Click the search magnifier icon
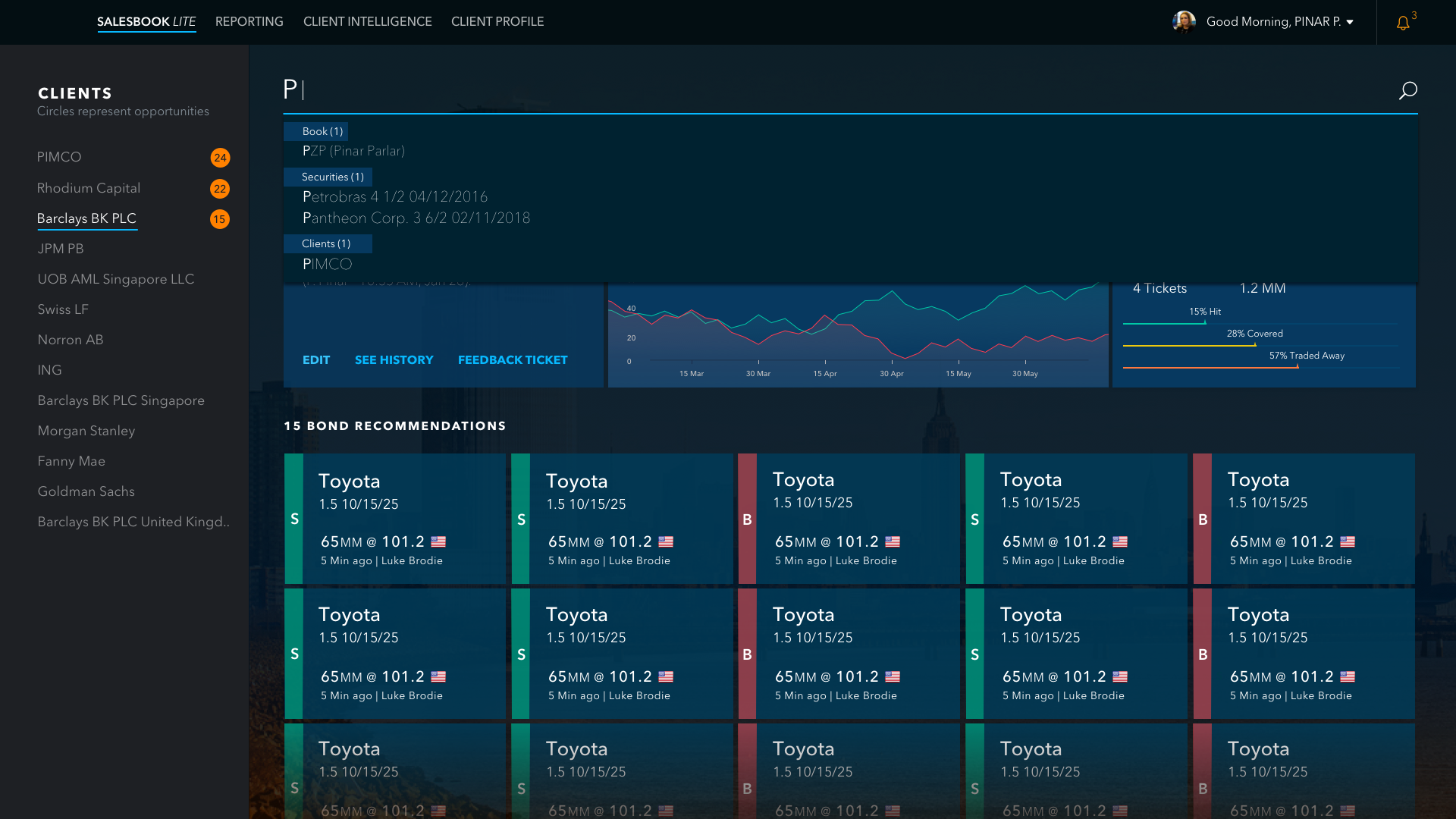This screenshot has height=819, width=1456. (x=1407, y=90)
